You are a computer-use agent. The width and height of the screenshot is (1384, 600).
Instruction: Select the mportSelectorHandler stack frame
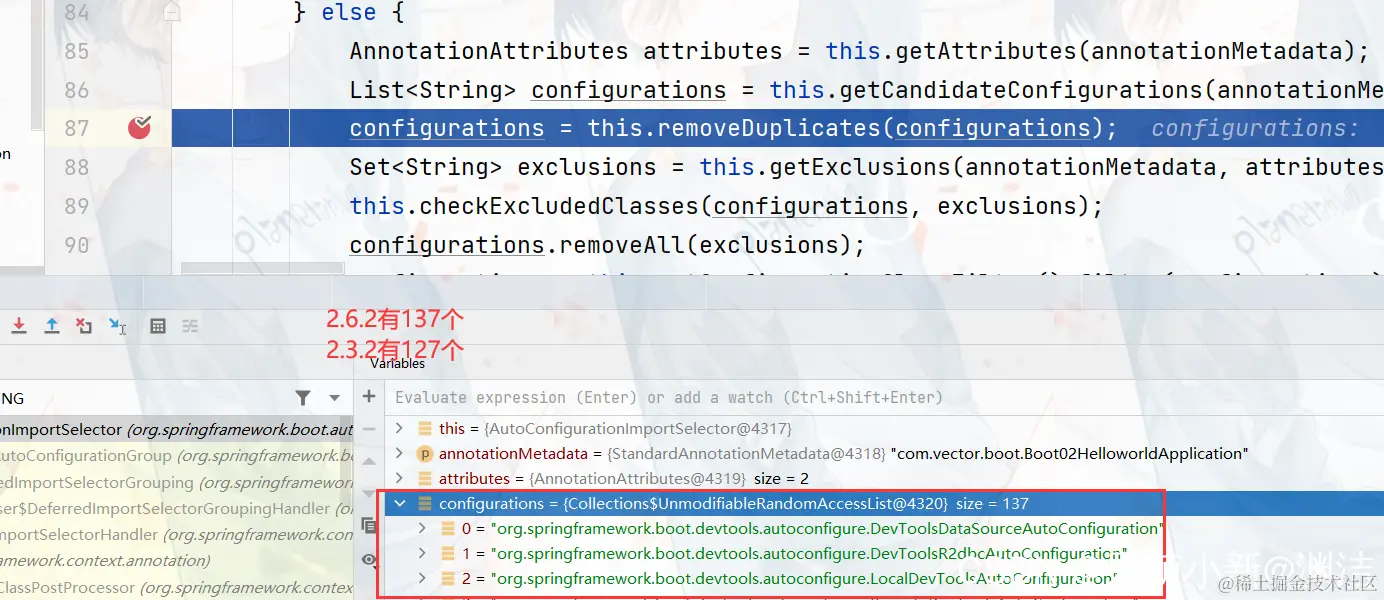click(x=177, y=534)
